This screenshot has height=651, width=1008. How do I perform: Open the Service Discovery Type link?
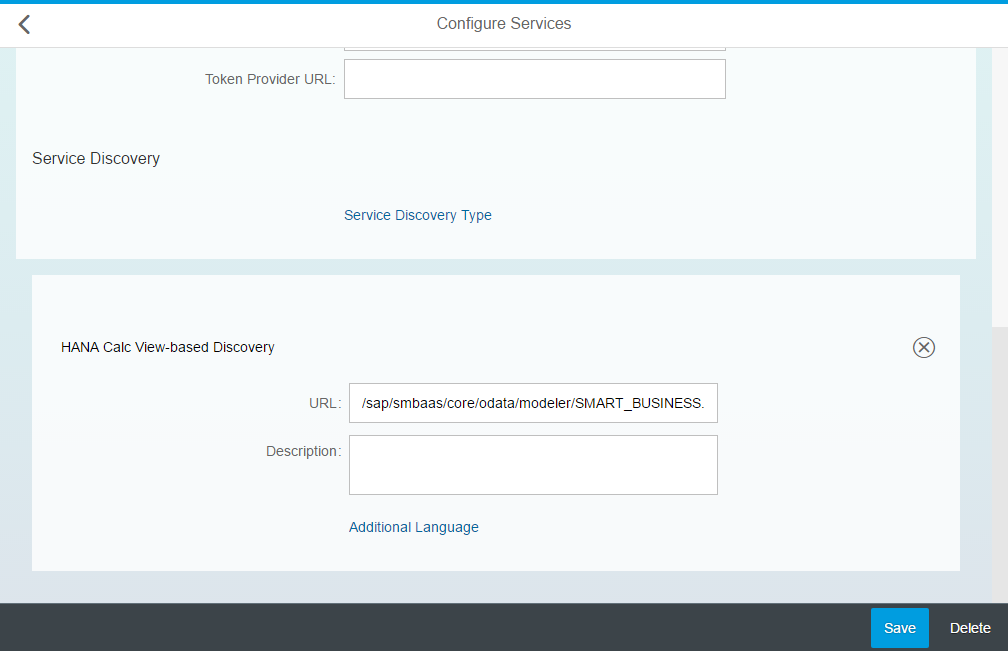pyautogui.click(x=417, y=215)
